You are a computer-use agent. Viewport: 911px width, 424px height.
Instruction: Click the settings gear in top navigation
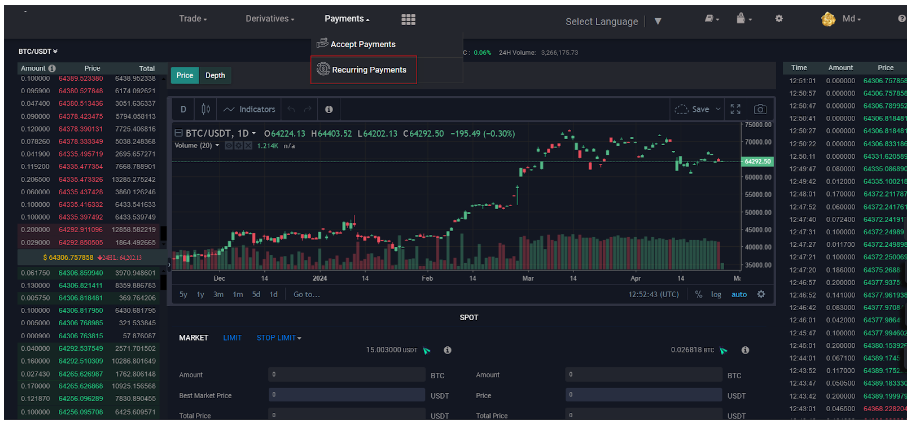coord(779,19)
